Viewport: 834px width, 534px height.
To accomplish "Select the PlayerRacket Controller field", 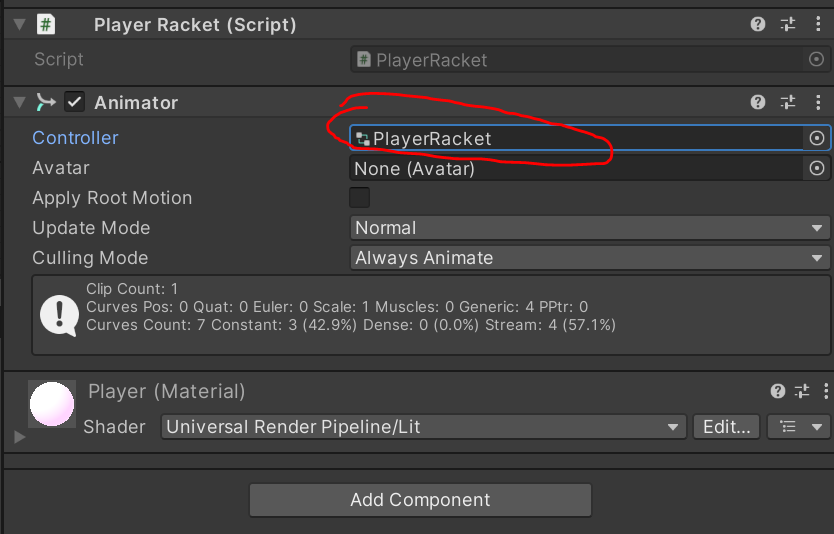I will pyautogui.click(x=575, y=138).
